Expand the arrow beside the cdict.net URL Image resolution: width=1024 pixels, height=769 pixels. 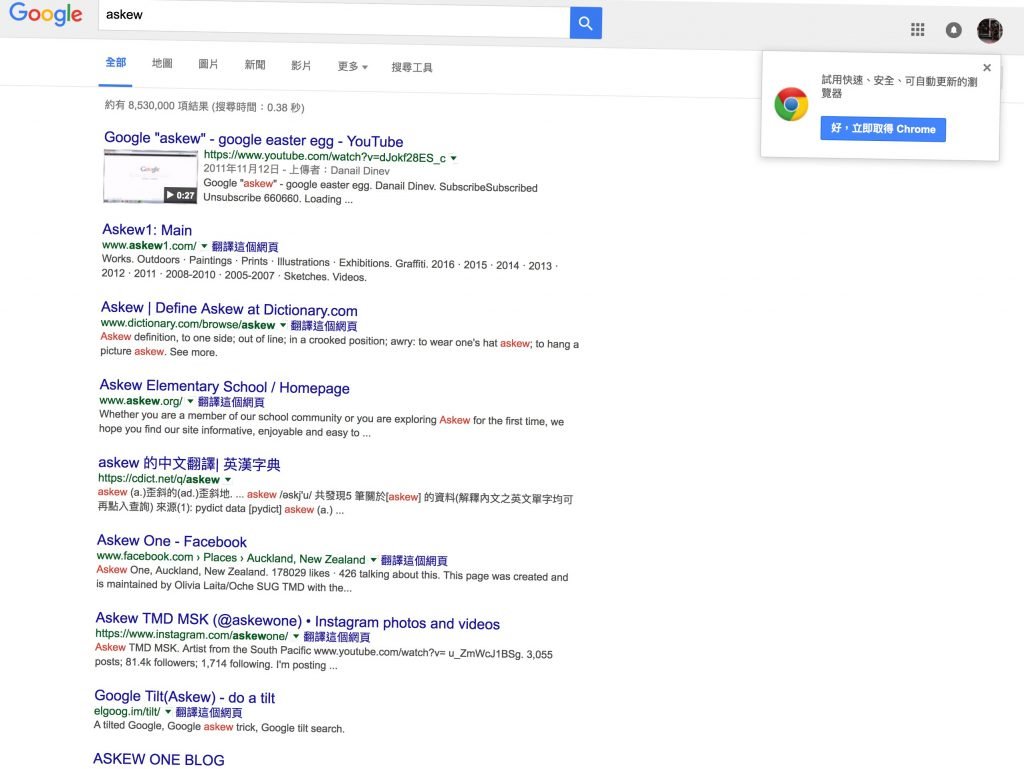(228, 479)
